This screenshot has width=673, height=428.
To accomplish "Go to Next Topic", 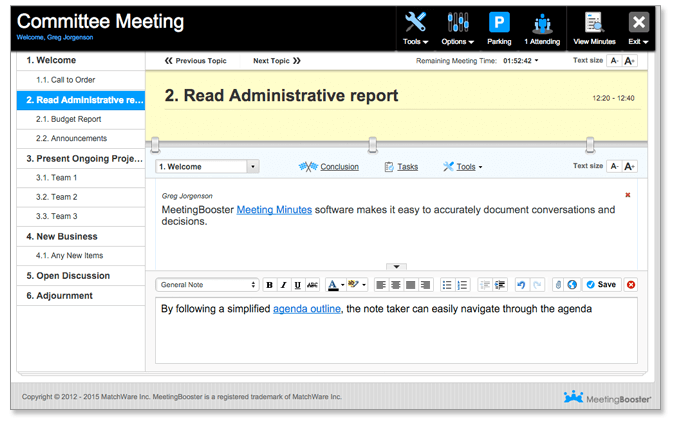I will (x=277, y=61).
